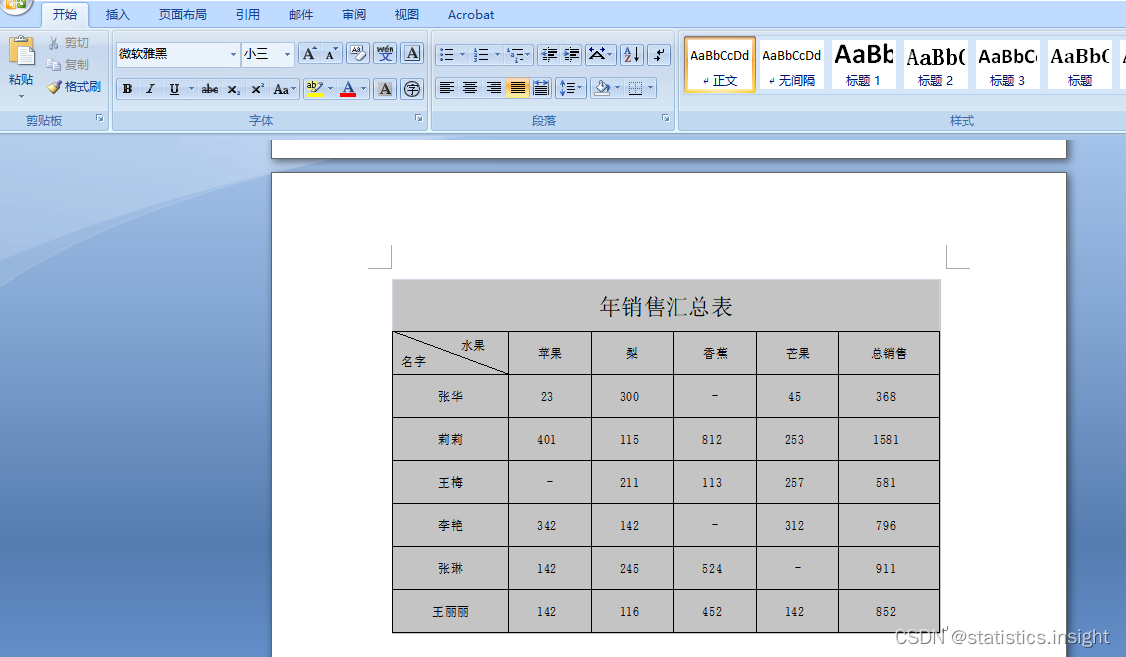1126x657 pixels.
Task: Expand the underline style arrow
Action: [191, 89]
